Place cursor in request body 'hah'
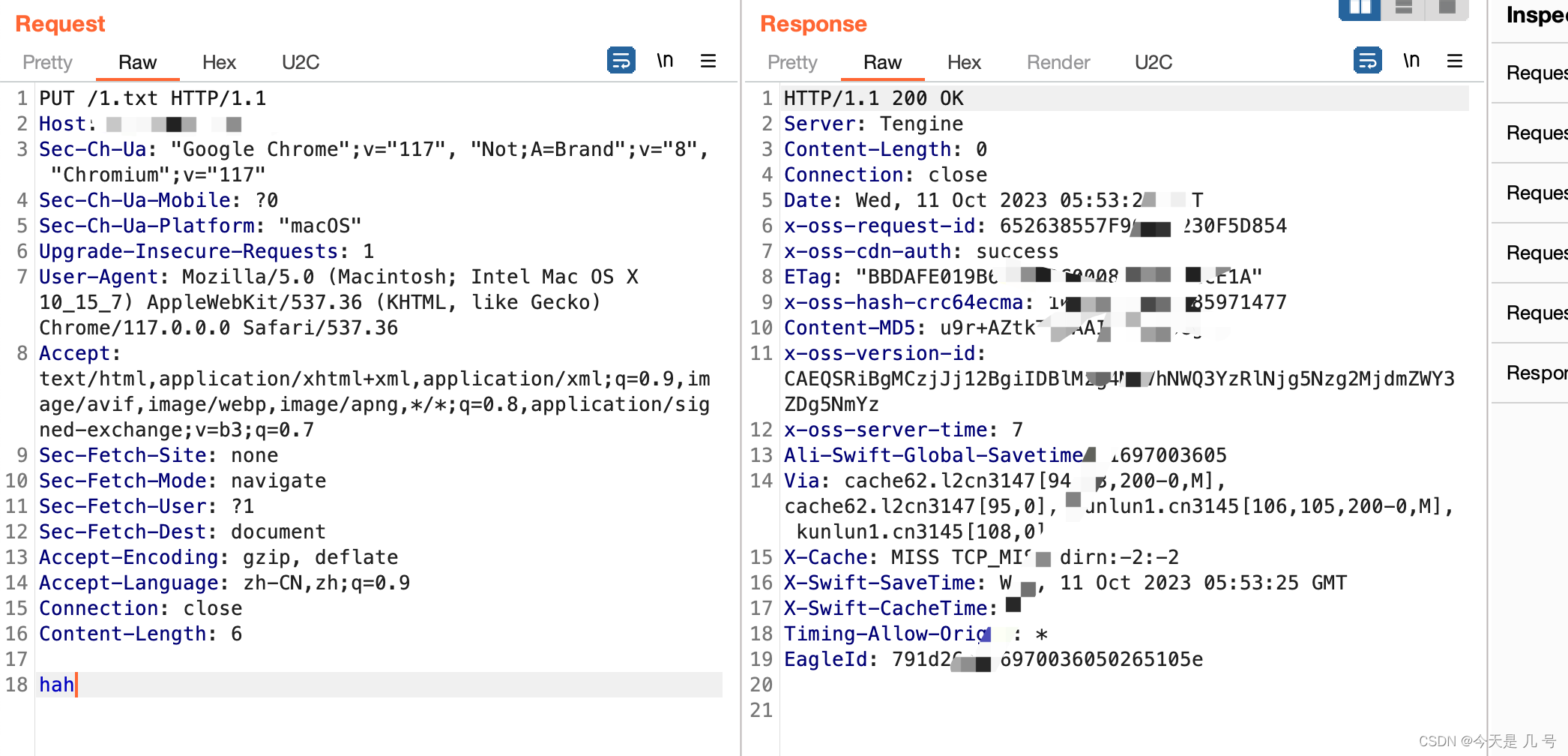The image size is (1568, 756). pyautogui.click(x=57, y=685)
